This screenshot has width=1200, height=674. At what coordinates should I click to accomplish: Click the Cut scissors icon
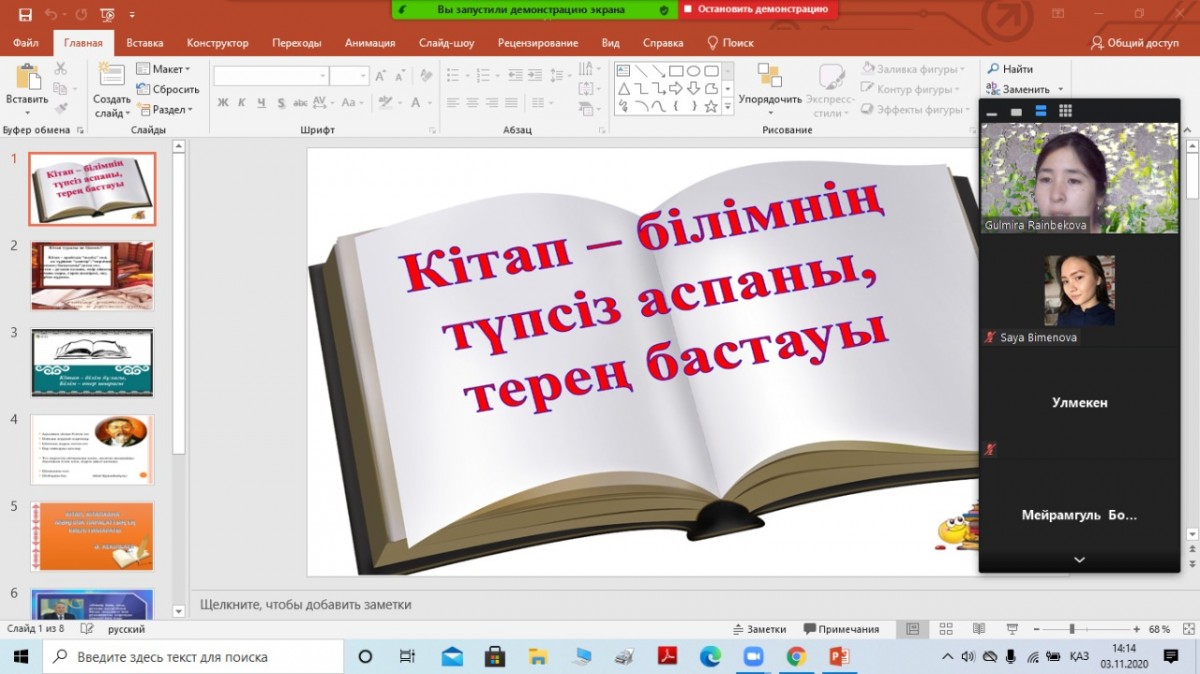[x=61, y=69]
